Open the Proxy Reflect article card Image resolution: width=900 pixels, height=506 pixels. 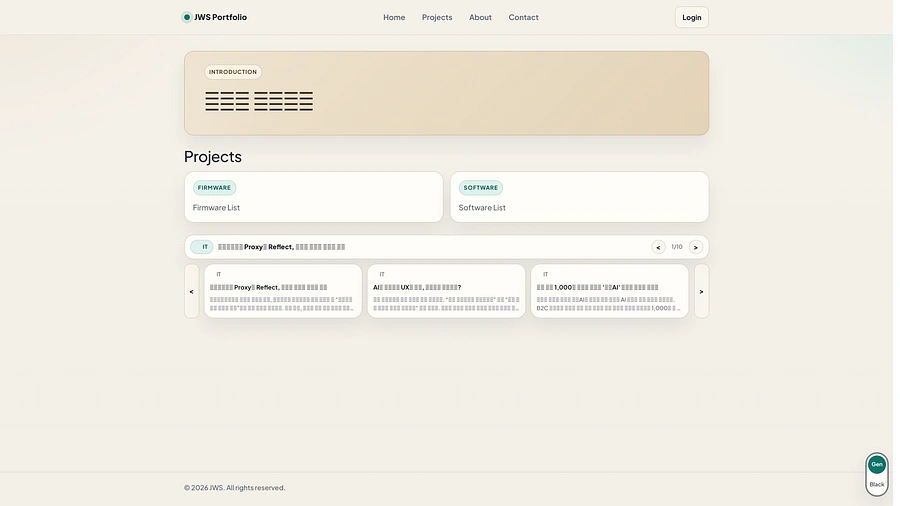click(x=283, y=291)
